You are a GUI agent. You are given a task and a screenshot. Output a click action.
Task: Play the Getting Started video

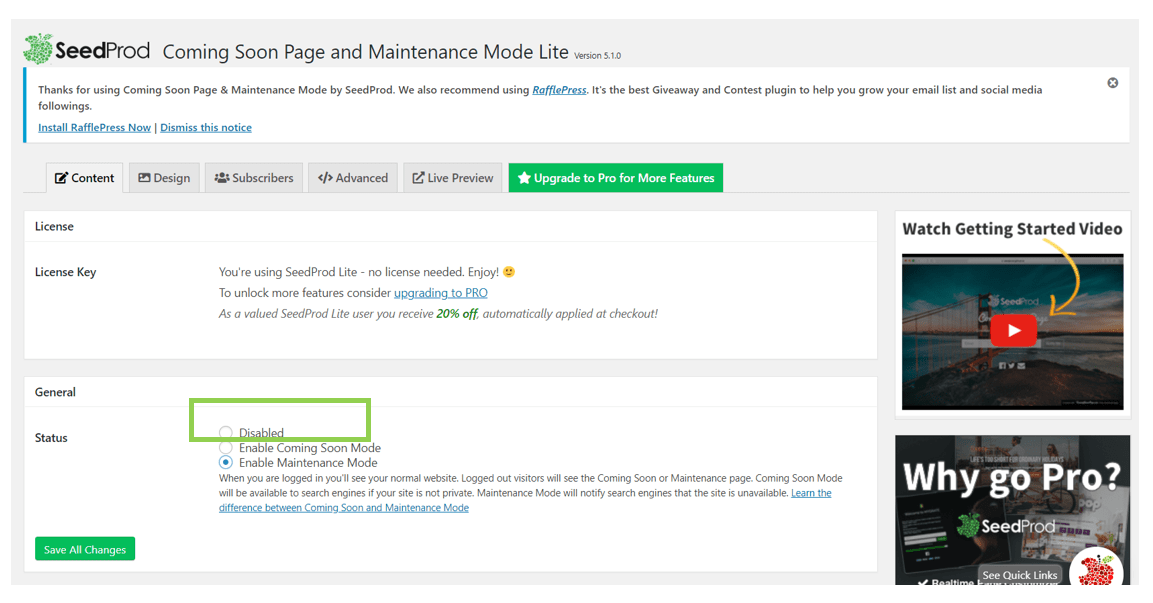point(1014,330)
